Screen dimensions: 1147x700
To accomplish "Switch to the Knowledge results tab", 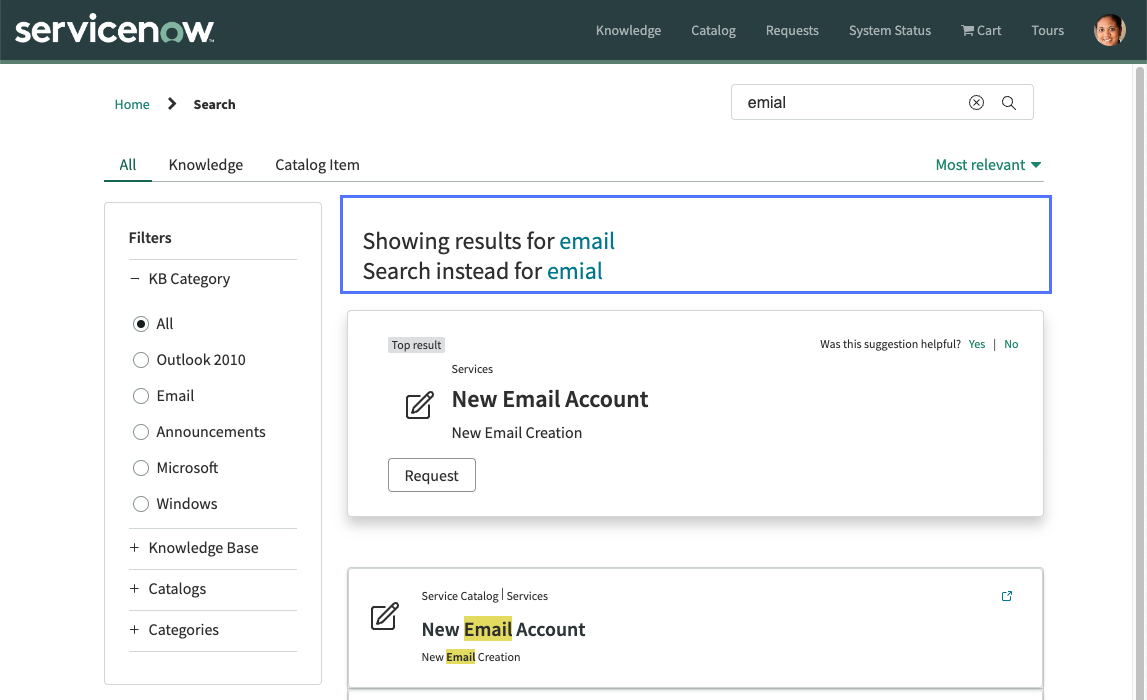I will coord(206,165).
